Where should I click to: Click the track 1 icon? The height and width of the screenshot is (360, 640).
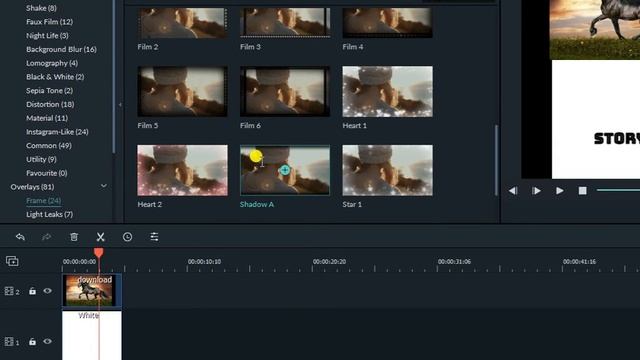coord(9,342)
